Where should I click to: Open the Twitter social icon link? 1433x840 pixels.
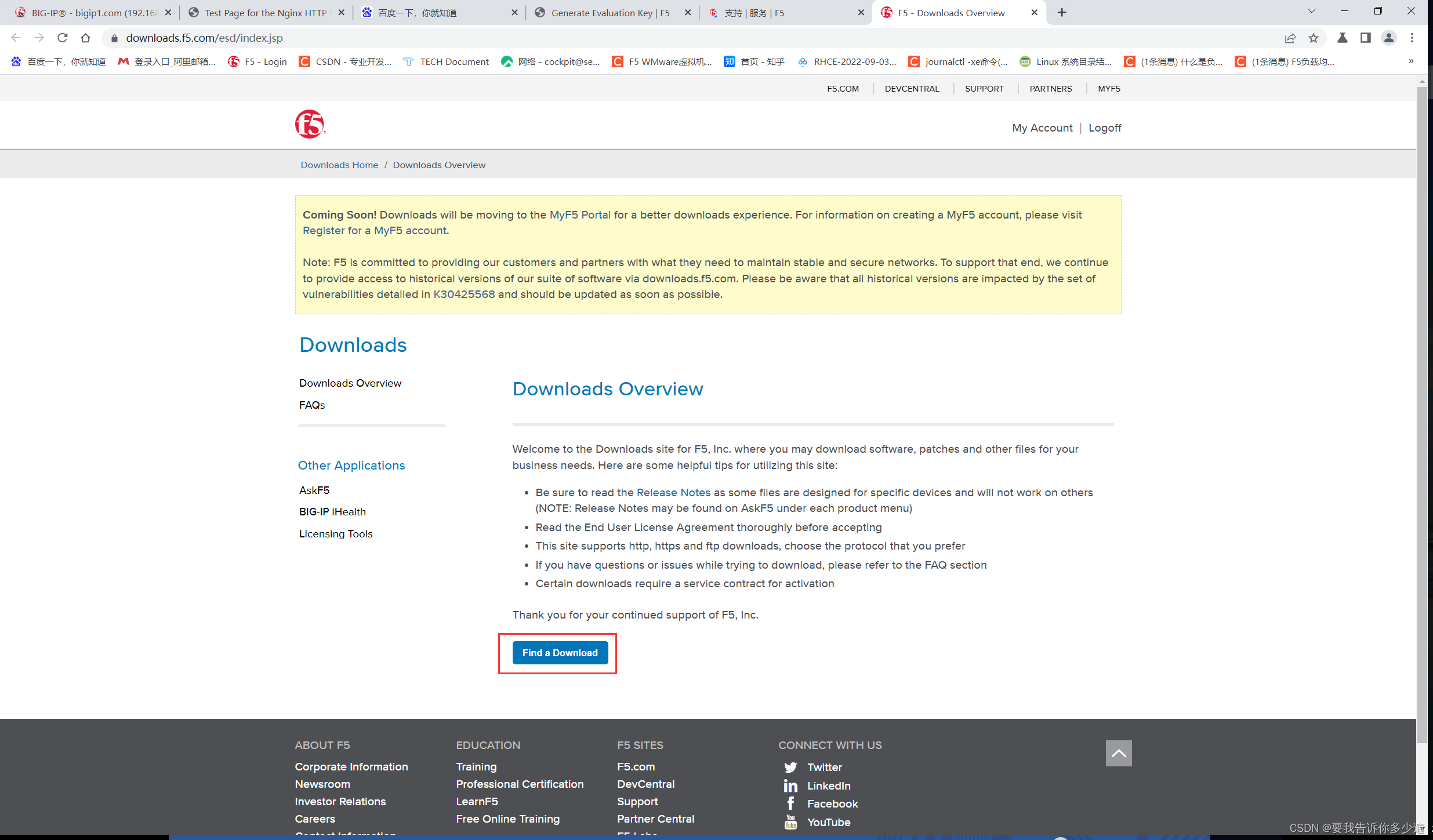pyautogui.click(x=790, y=768)
